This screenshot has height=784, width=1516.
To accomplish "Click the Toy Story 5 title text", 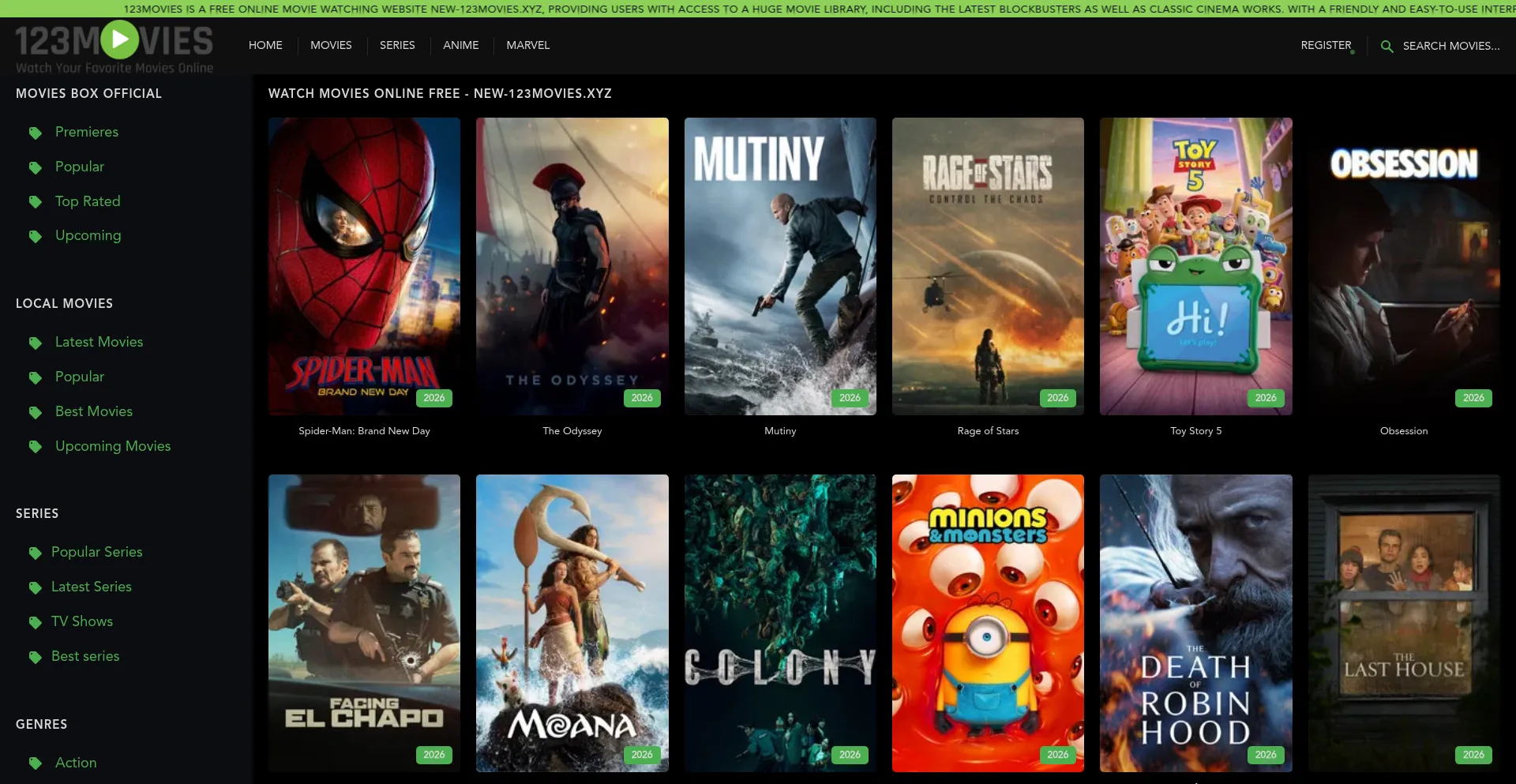I will 1196,431.
